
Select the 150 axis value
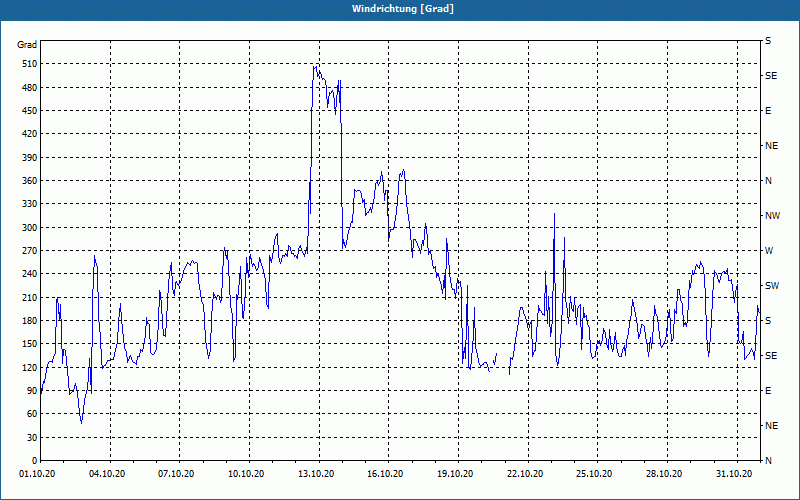pos(30,344)
